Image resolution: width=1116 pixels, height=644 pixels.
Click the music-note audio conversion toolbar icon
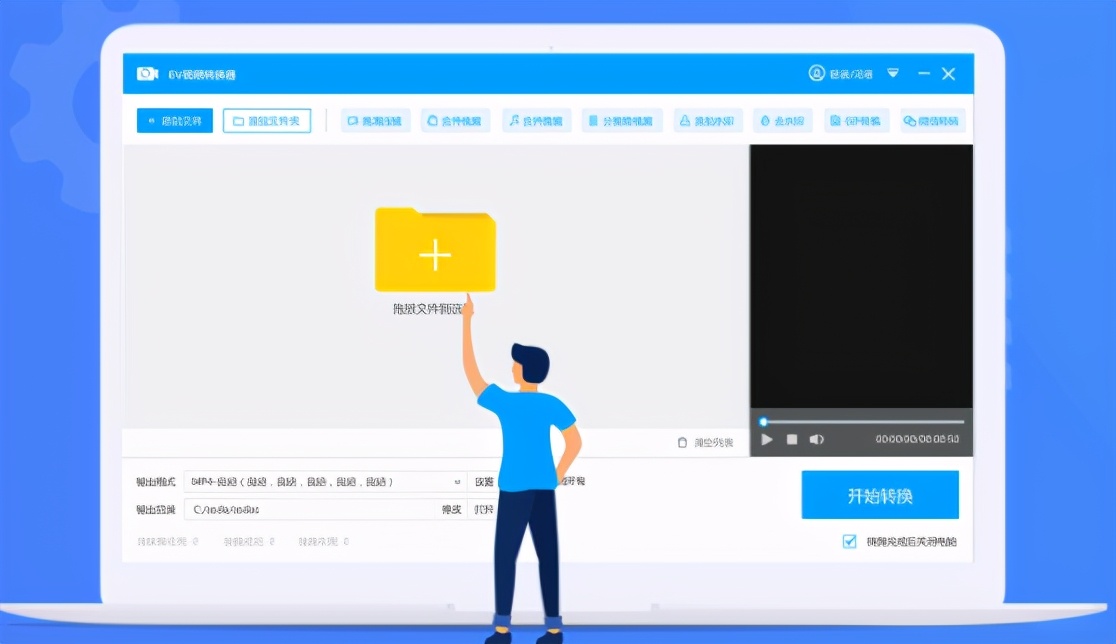pyautogui.click(x=535, y=120)
